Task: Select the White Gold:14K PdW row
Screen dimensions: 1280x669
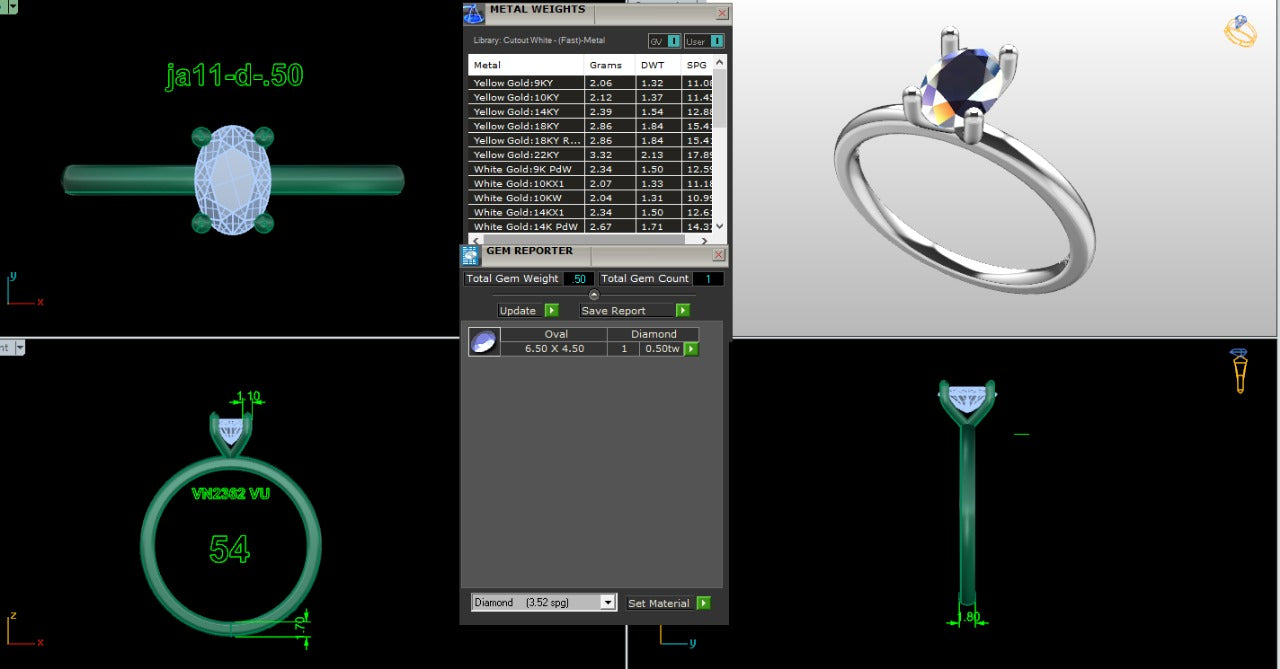Action: [x=590, y=227]
